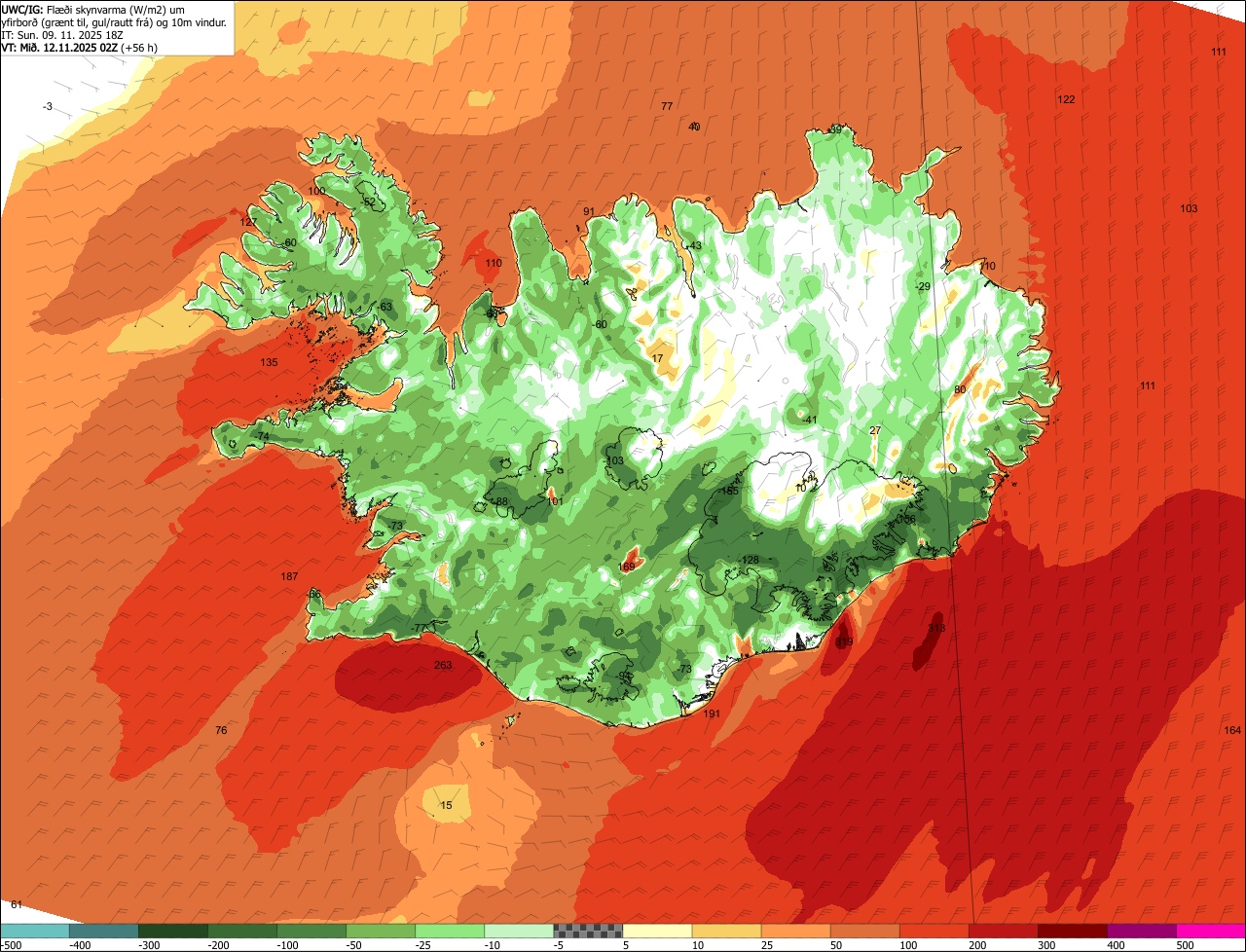Click the "80" value in eastern Iceland
The image size is (1246, 952).
[x=960, y=390]
